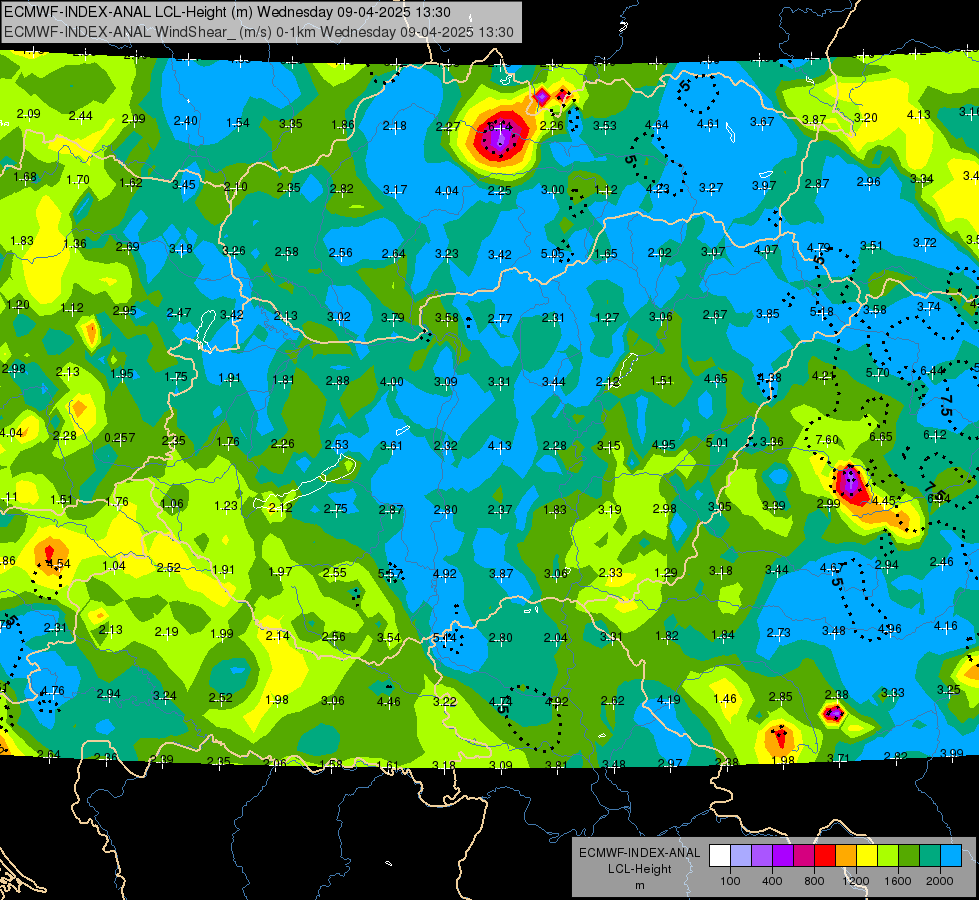Click the wind shear value 2.73

coord(779,633)
